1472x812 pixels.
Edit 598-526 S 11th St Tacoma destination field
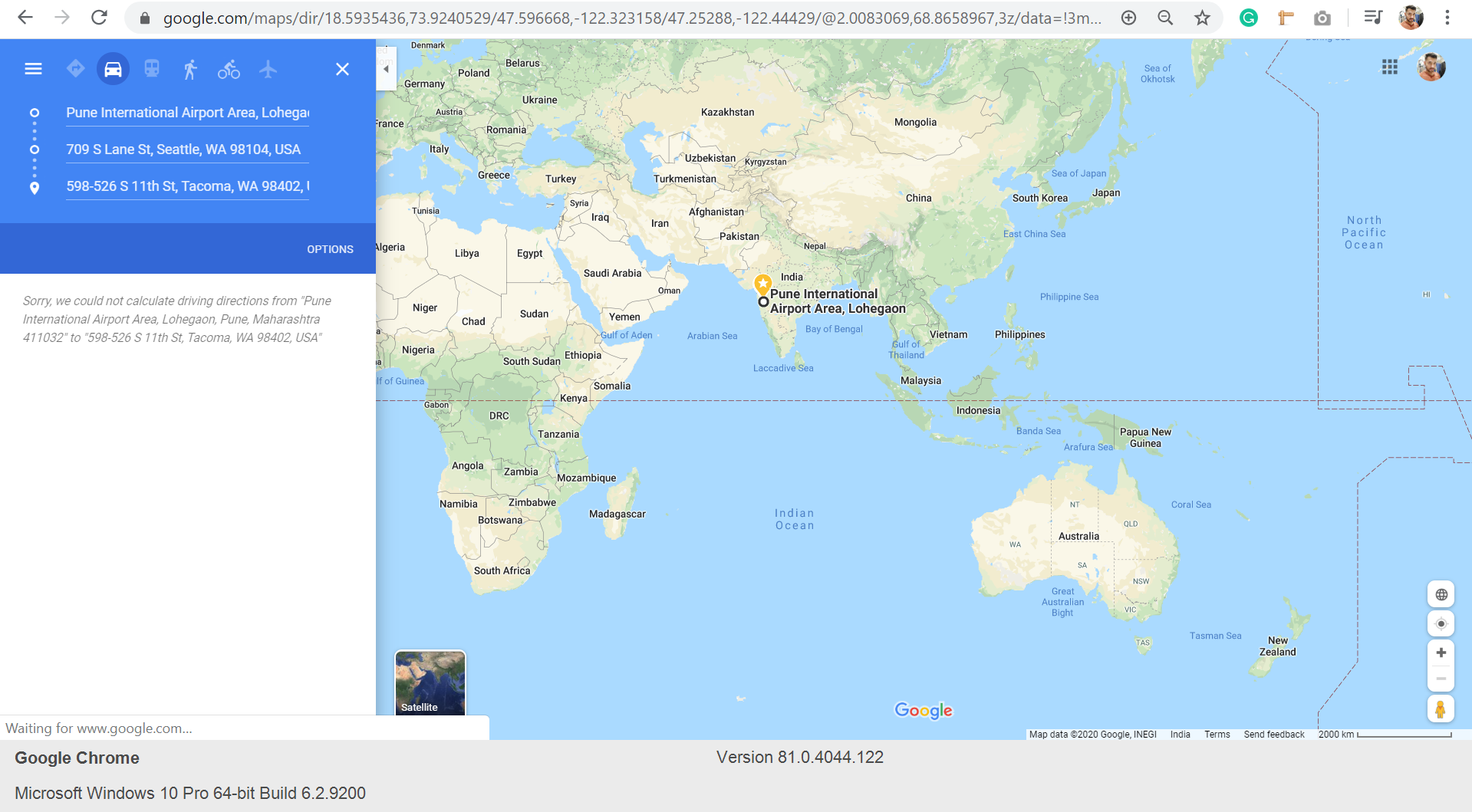click(x=187, y=186)
